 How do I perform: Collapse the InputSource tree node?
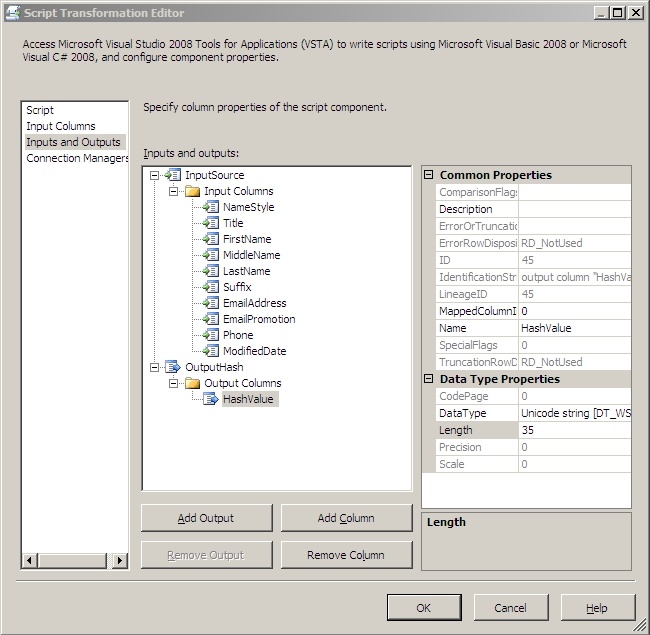[154, 176]
